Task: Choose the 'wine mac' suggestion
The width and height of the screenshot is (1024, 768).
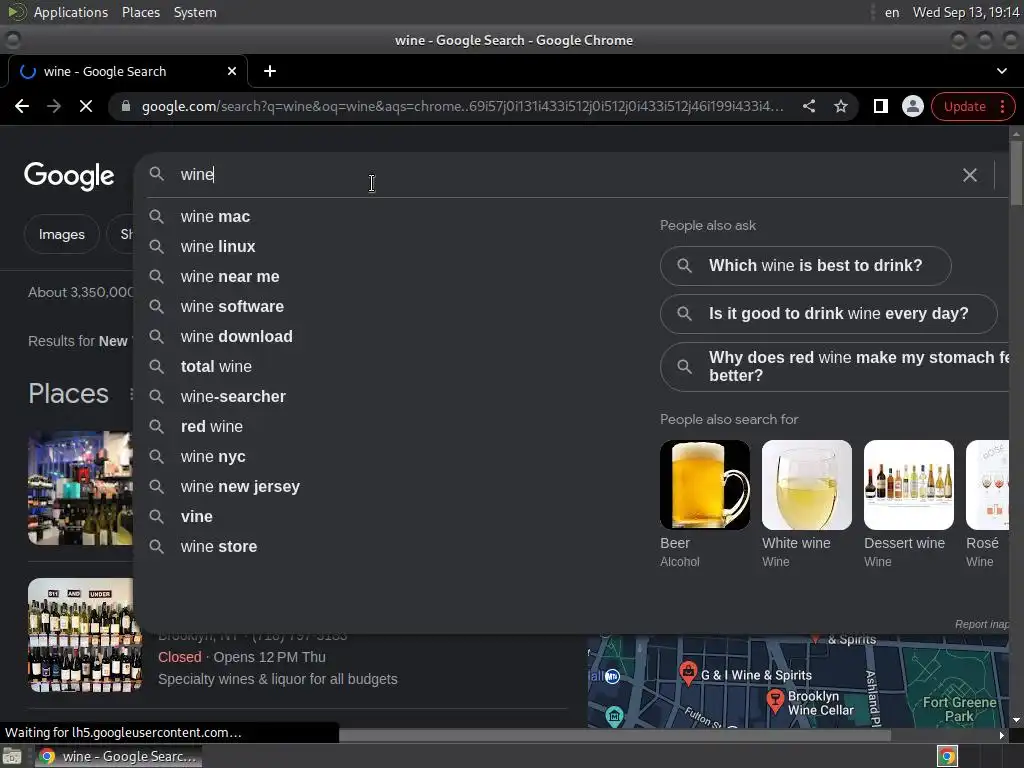Action: [215, 217]
